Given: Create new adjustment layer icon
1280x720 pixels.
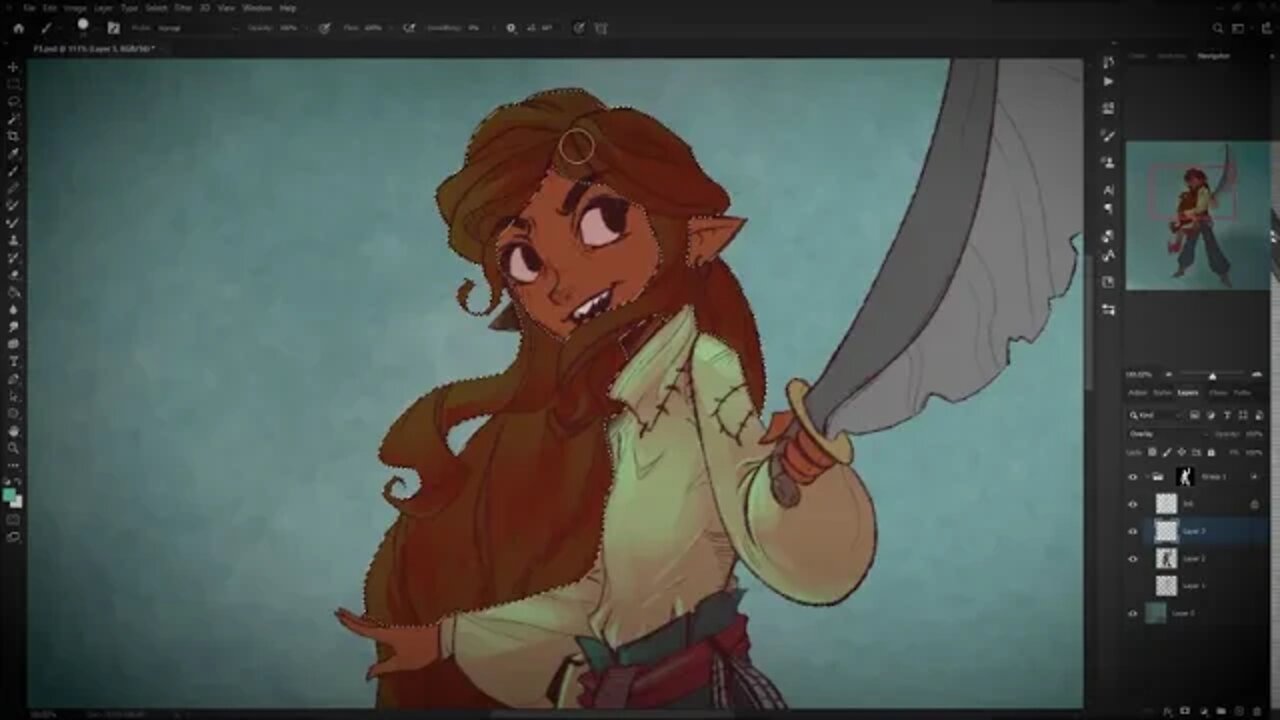Looking at the screenshot, I should pos(1204,711).
